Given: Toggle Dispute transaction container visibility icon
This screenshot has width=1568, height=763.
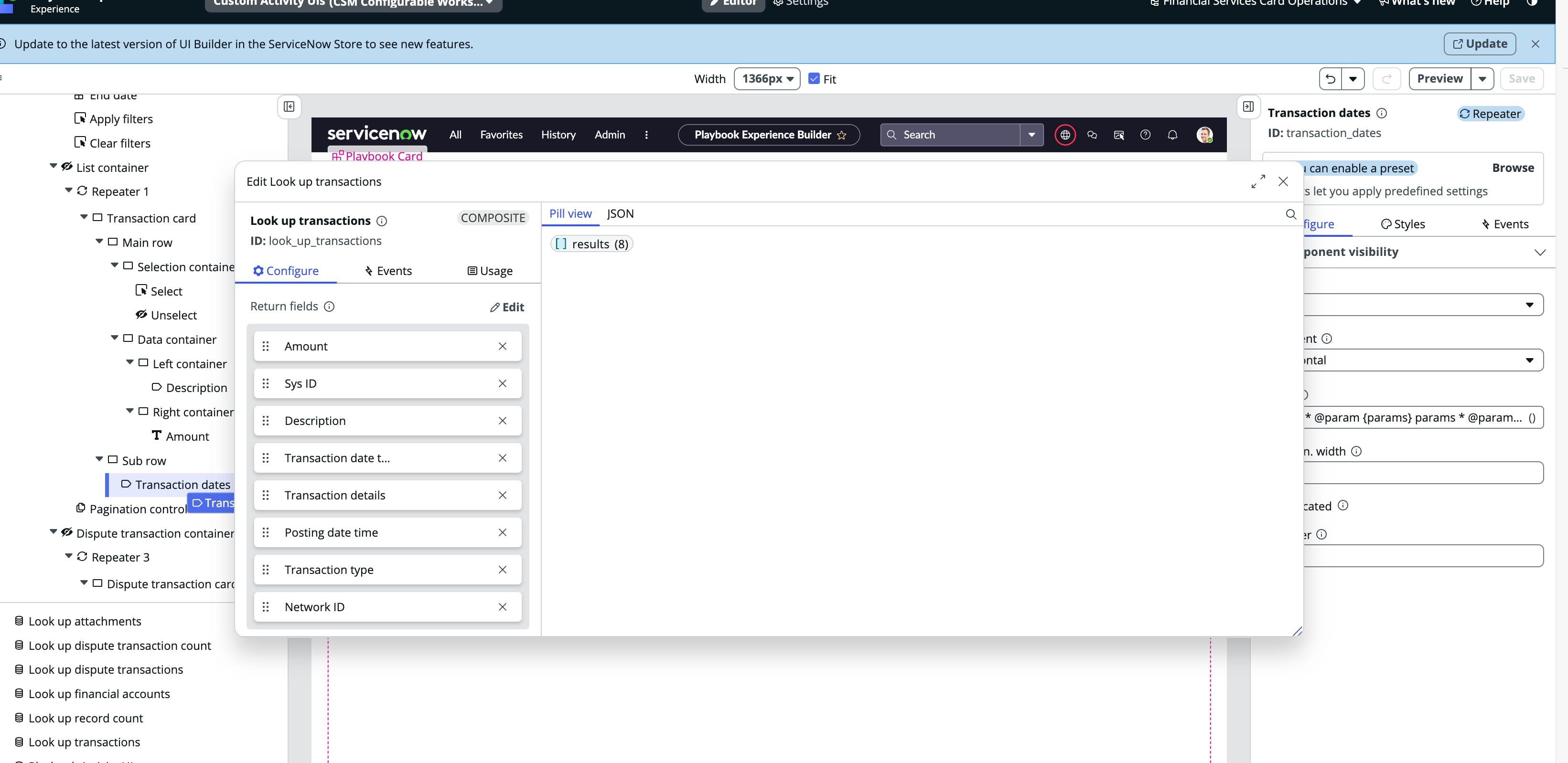Looking at the screenshot, I should (x=67, y=532).
